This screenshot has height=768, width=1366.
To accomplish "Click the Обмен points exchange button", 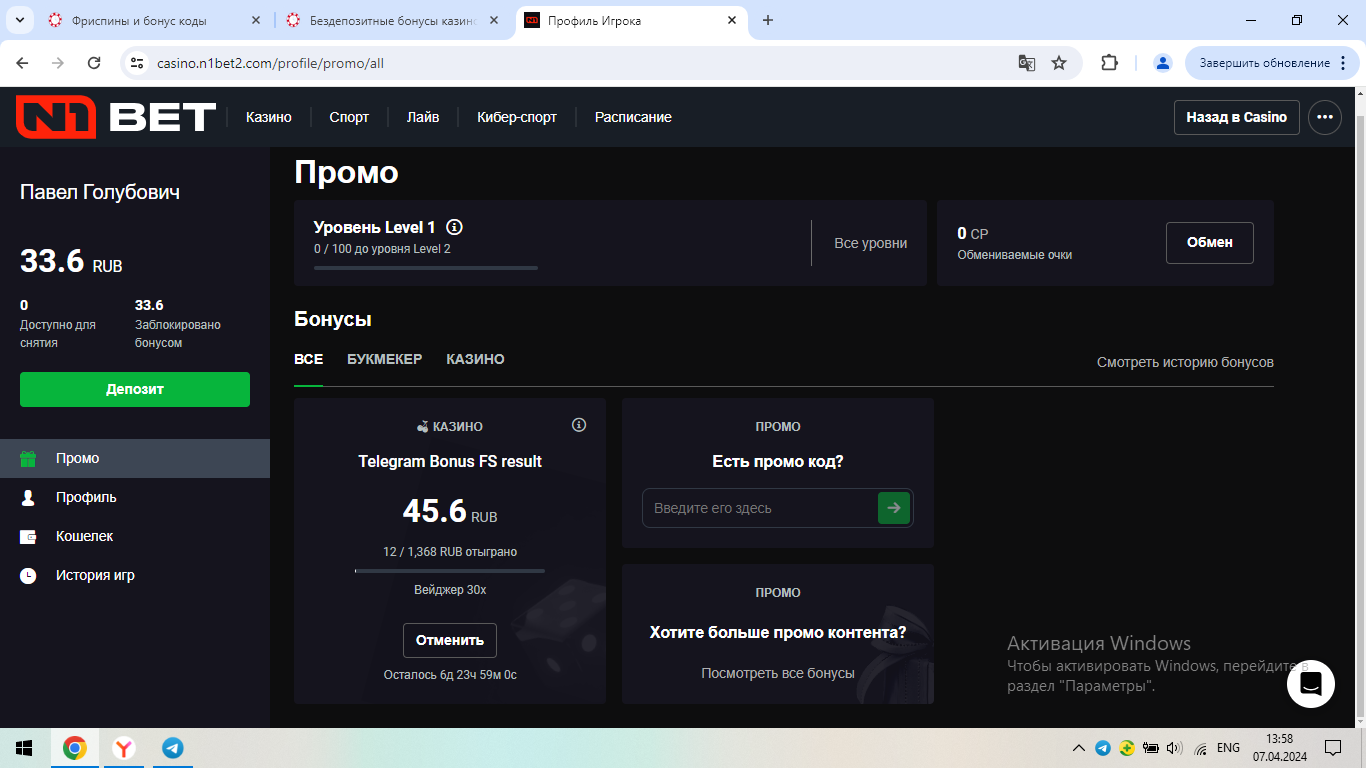I will click(x=1209, y=243).
